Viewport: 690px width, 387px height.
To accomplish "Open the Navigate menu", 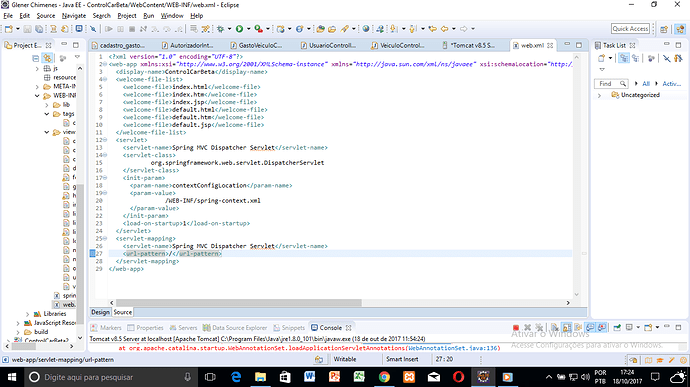I will pyautogui.click(x=74, y=16).
